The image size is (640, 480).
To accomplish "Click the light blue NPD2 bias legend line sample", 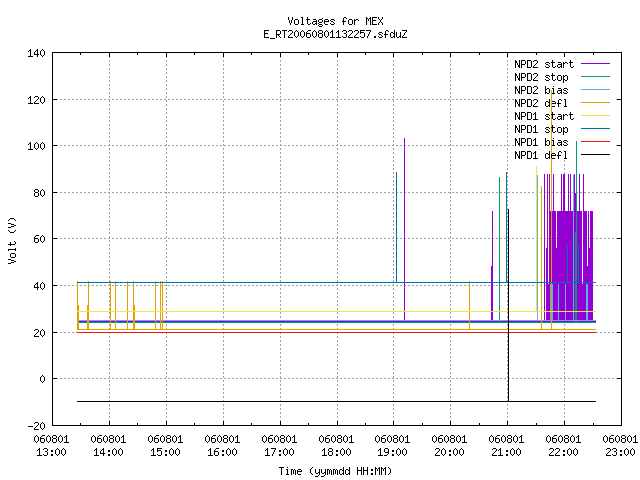I will 595,90.
